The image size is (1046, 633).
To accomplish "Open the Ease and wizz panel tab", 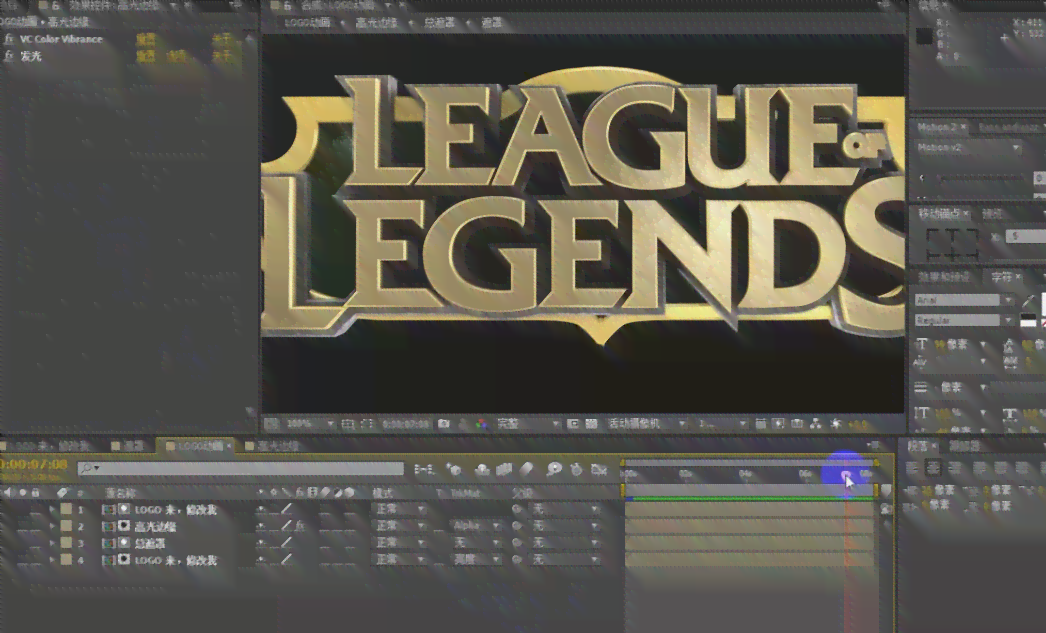I will click(x=1009, y=127).
